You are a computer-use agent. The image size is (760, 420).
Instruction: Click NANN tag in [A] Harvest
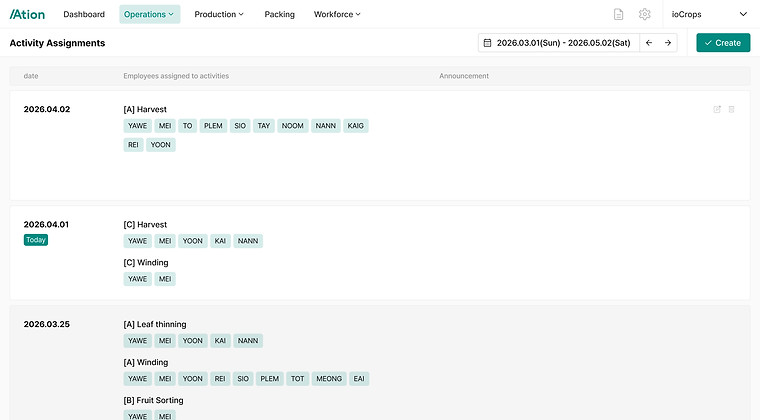(x=326, y=126)
